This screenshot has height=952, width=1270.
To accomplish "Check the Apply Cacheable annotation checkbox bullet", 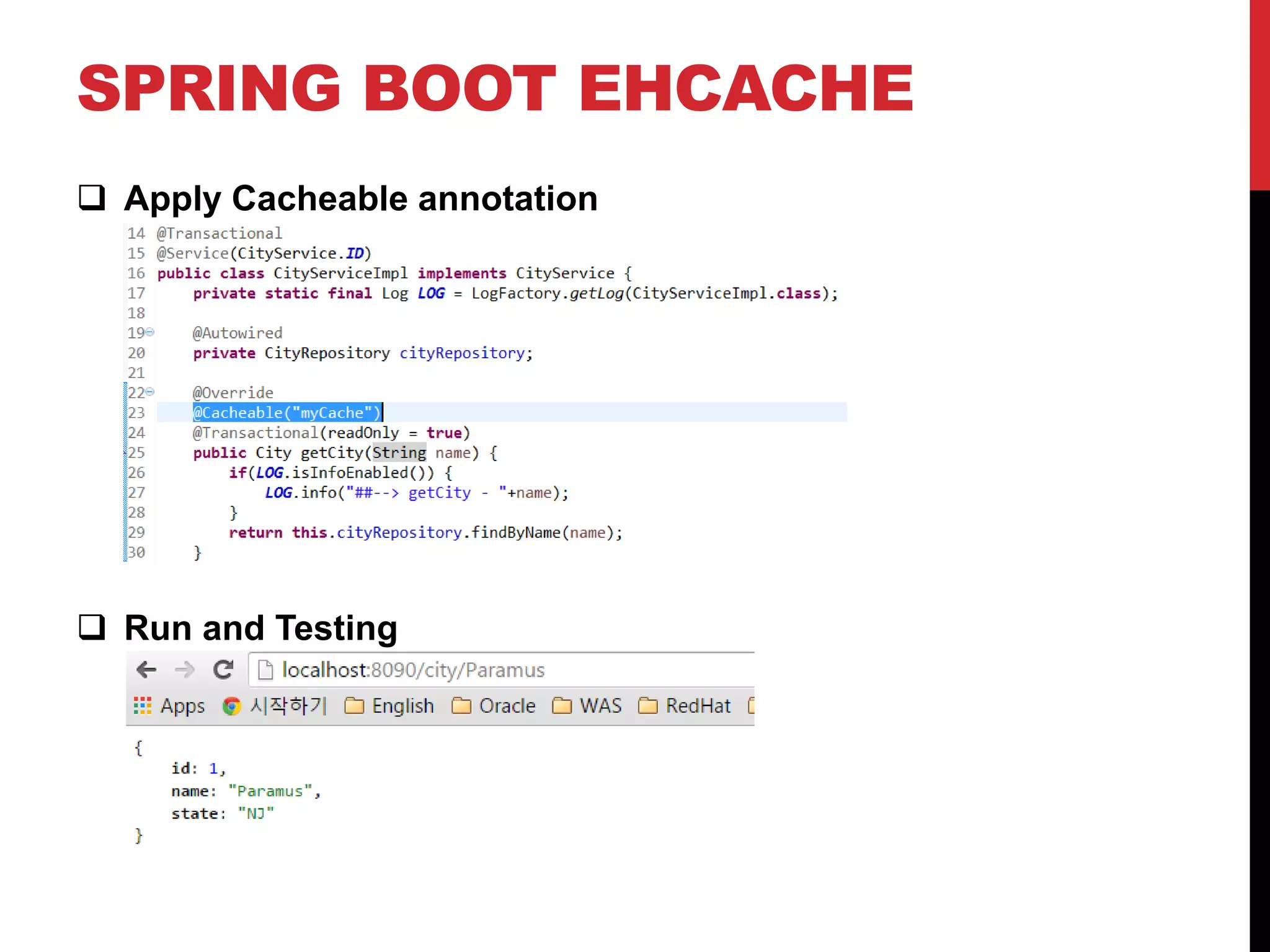I will point(92,198).
